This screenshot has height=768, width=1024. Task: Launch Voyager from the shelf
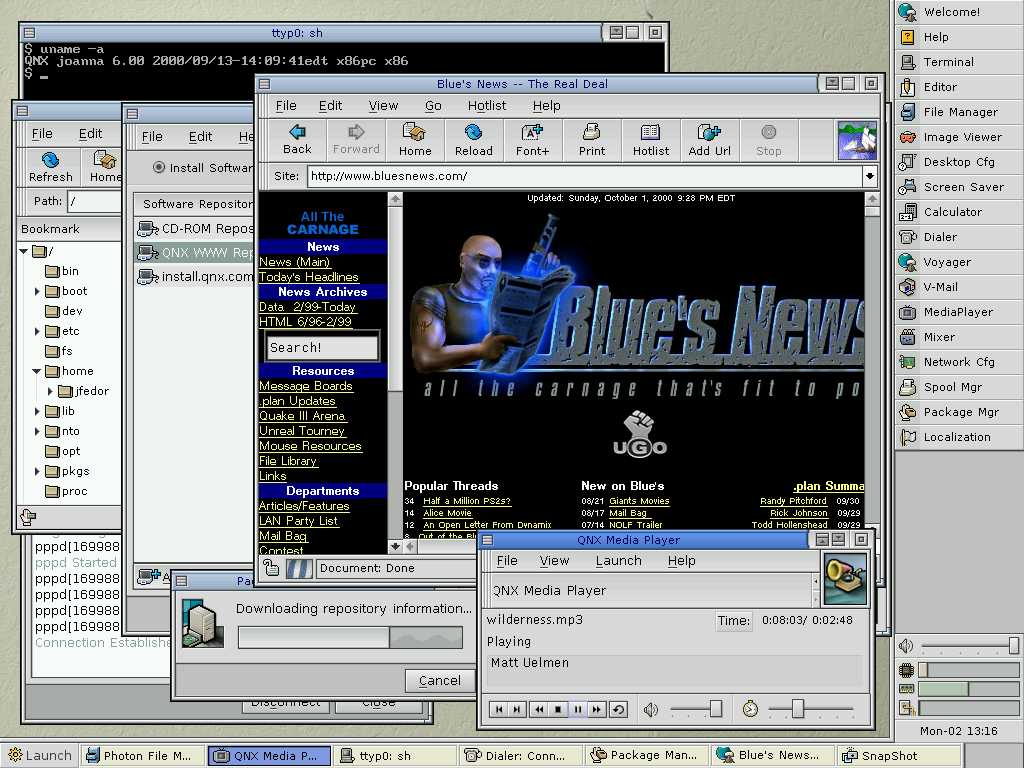coord(959,262)
